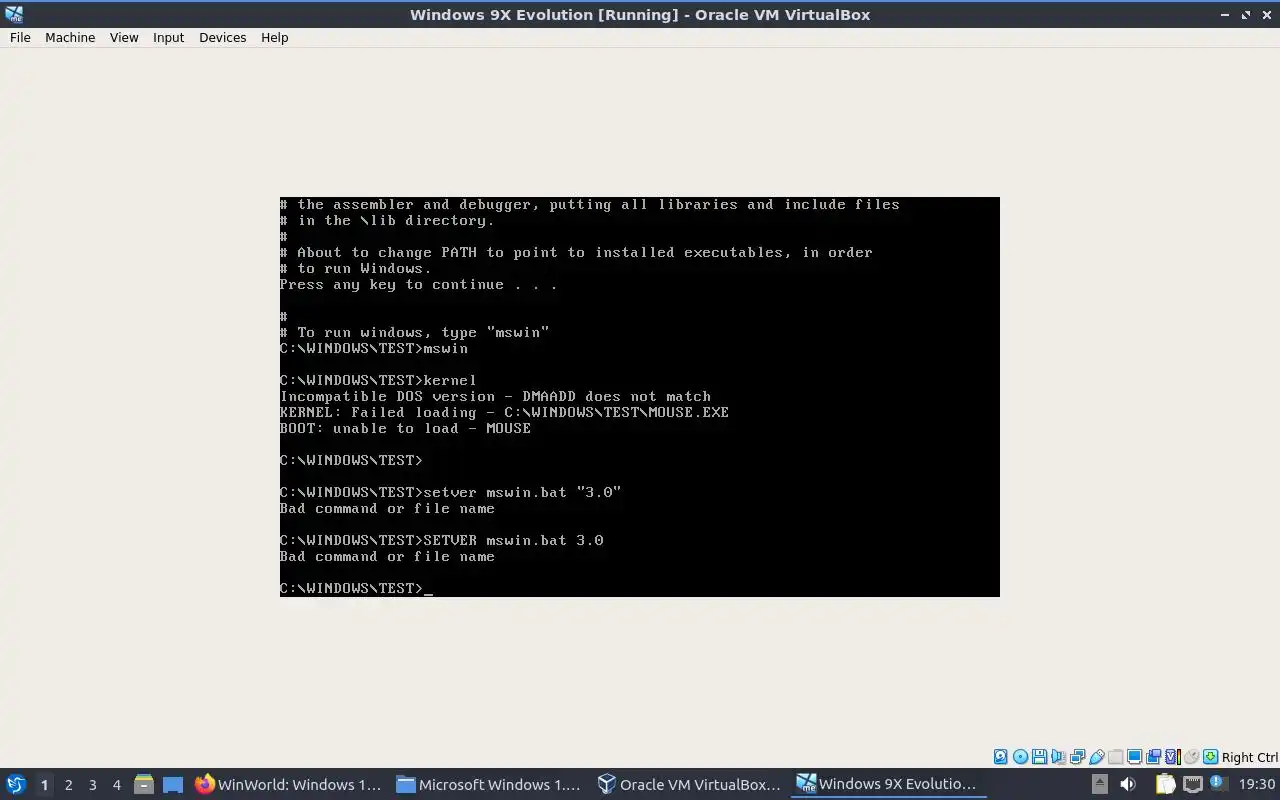The height and width of the screenshot is (800, 1280).
Task: Click the CPU virtualization status icon
Action: (x=1173, y=757)
